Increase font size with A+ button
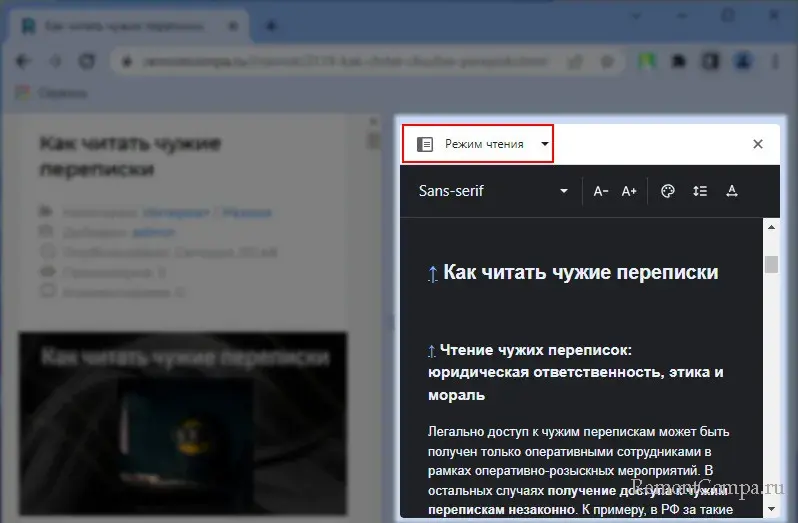 (629, 191)
